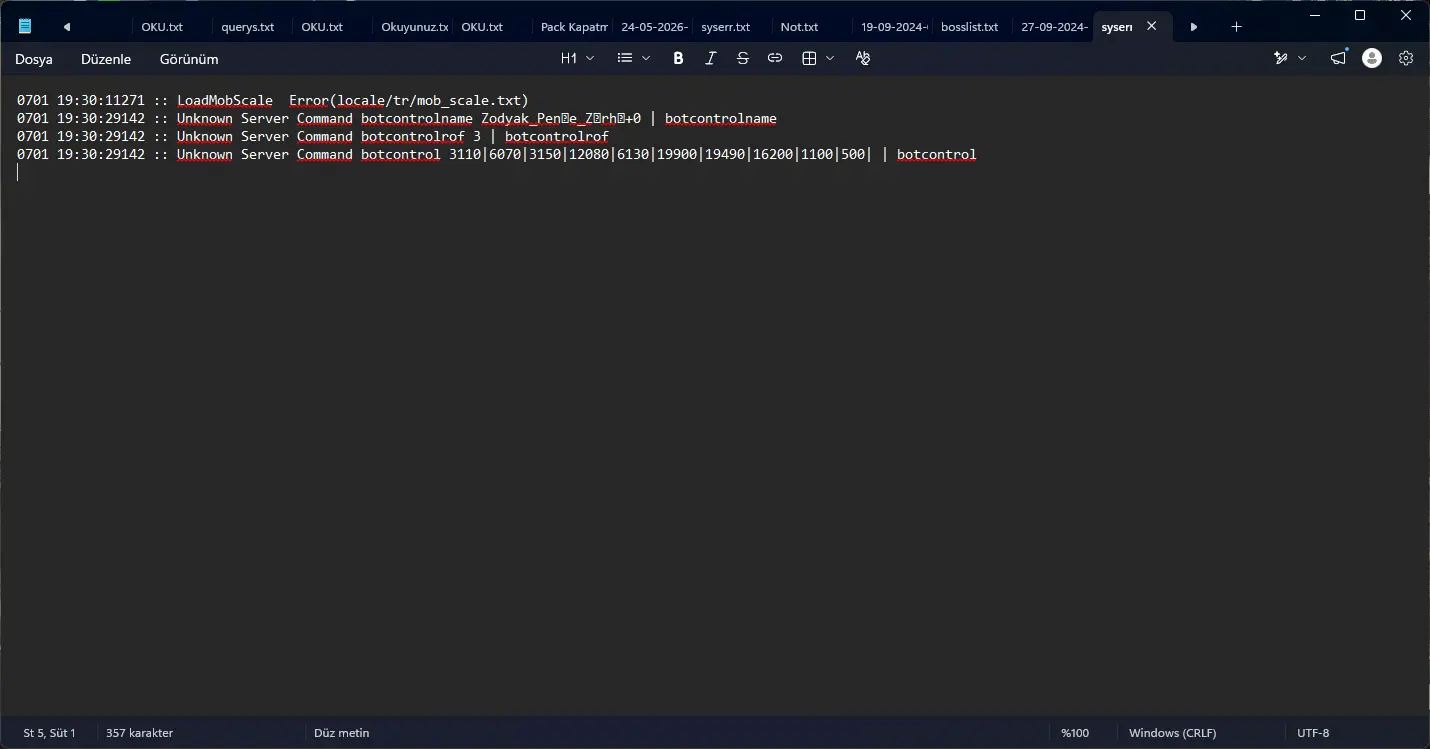Expand the H1 heading dropdown
Screen dimensions: 1430x749
pyautogui.click(x=577, y=59)
